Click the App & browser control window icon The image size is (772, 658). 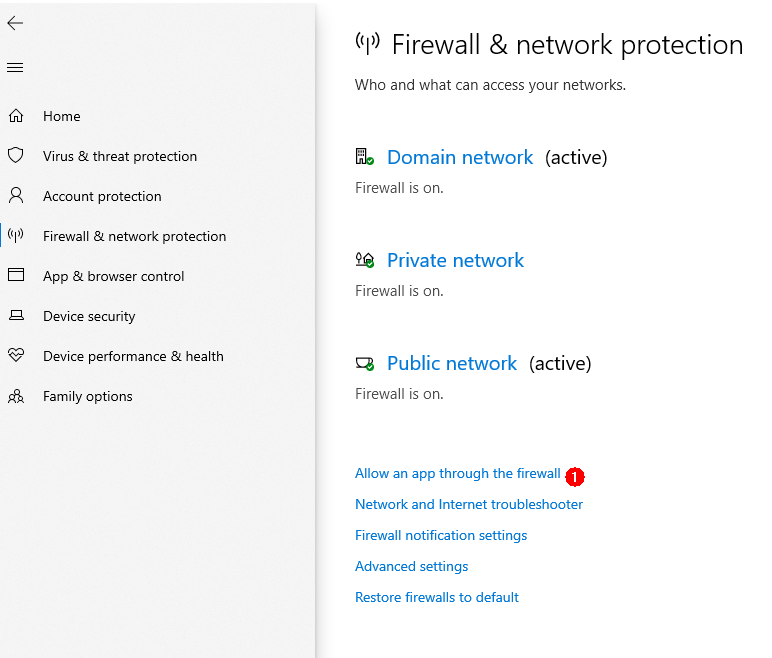click(15, 276)
